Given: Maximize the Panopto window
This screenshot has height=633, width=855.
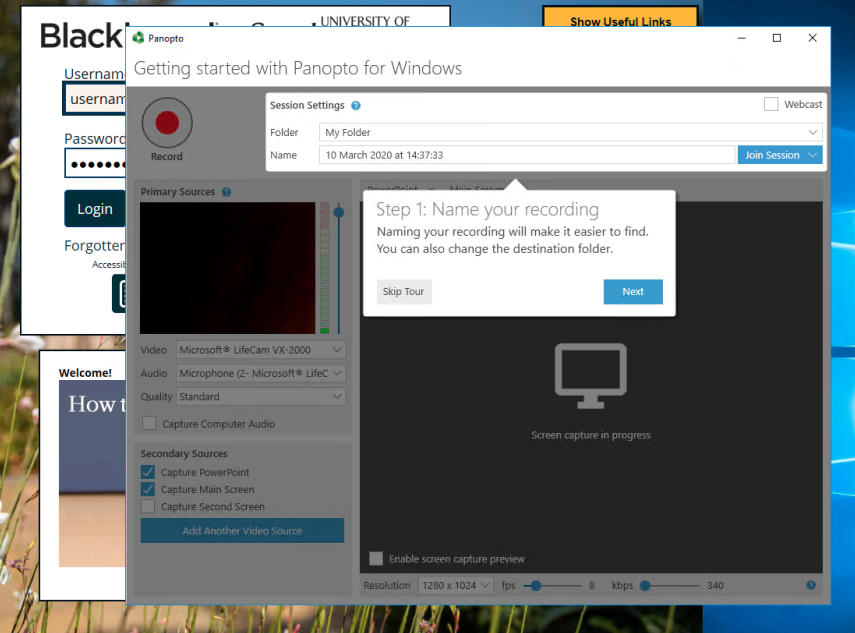Looking at the screenshot, I should 777,38.
